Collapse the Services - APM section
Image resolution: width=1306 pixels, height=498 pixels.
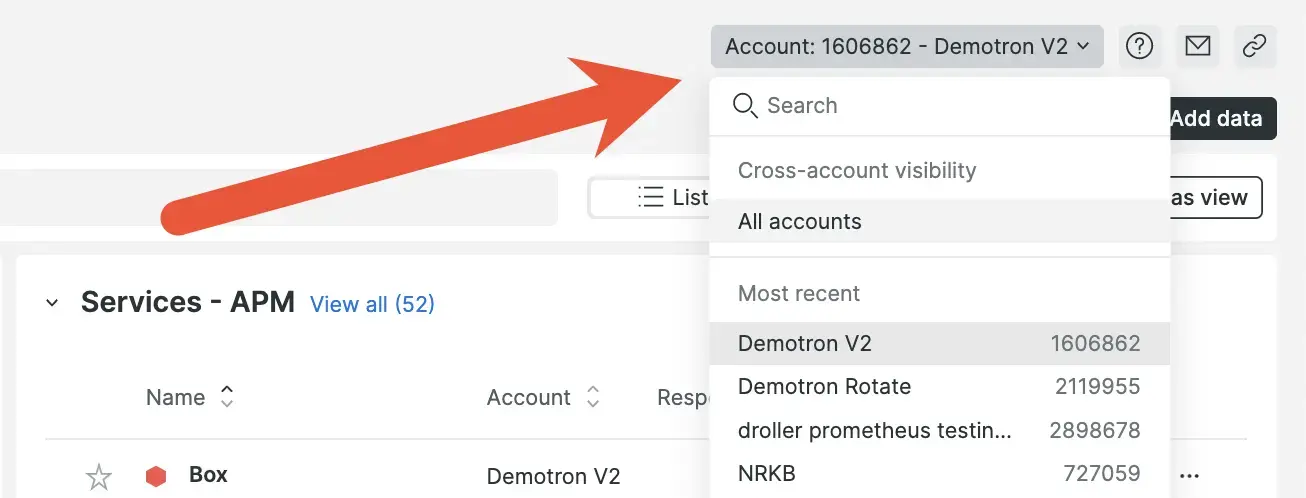[52, 303]
